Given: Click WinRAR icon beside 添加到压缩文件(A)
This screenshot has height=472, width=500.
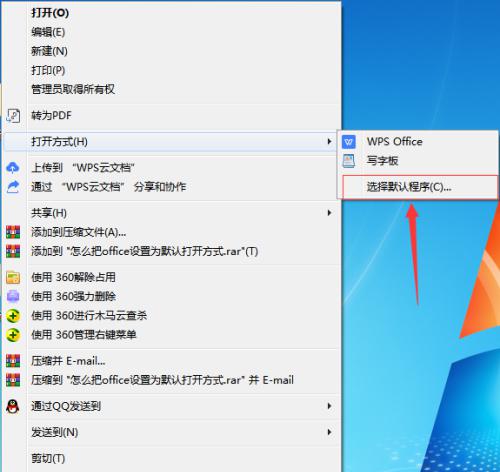Looking at the screenshot, I should 13,232.
